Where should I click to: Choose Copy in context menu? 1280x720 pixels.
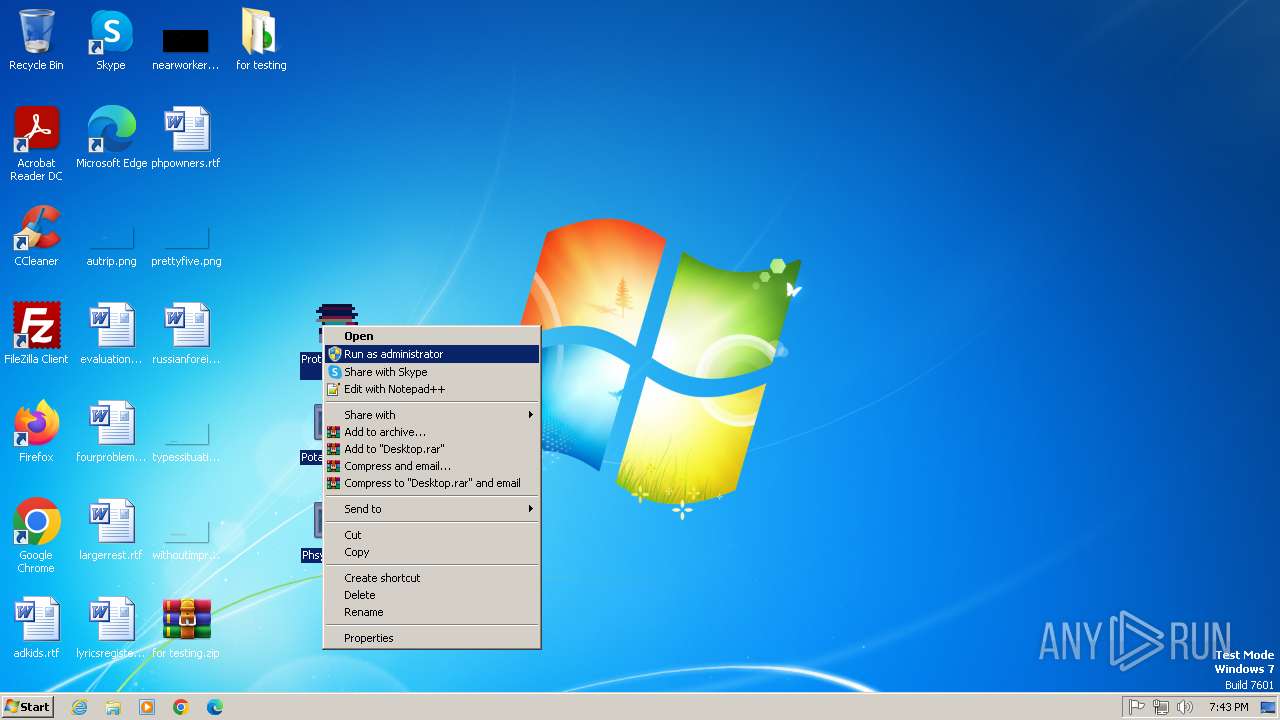[x=432, y=552]
